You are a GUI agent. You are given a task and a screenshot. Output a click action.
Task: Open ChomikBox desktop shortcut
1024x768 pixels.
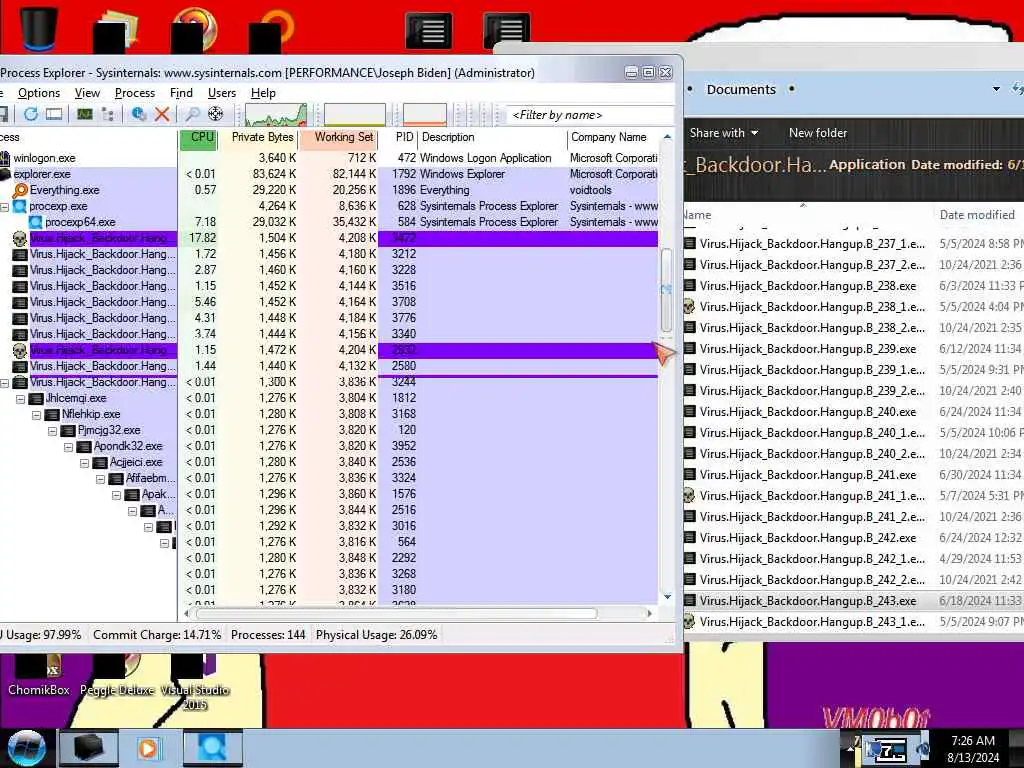(x=39, y=675)
